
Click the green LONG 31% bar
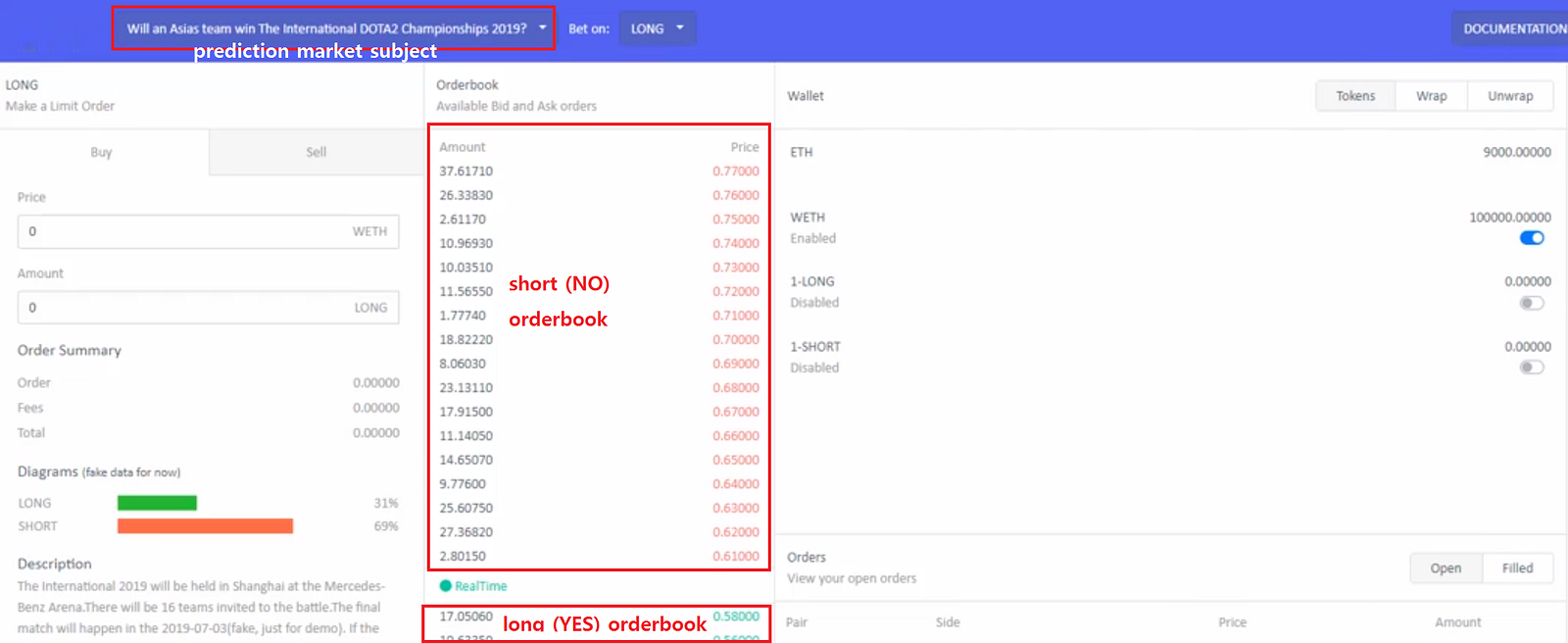157,503
